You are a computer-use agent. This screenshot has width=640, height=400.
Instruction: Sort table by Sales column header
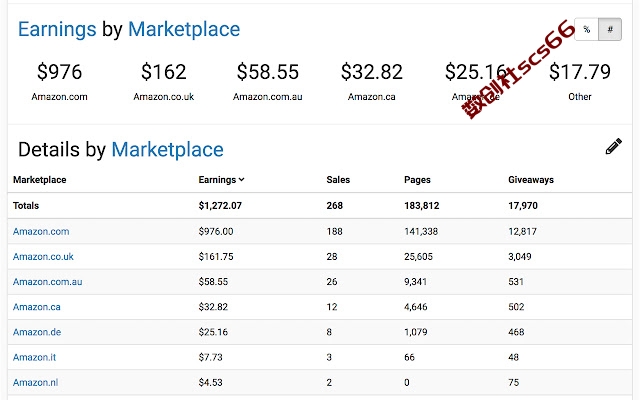tap(338, 180)
